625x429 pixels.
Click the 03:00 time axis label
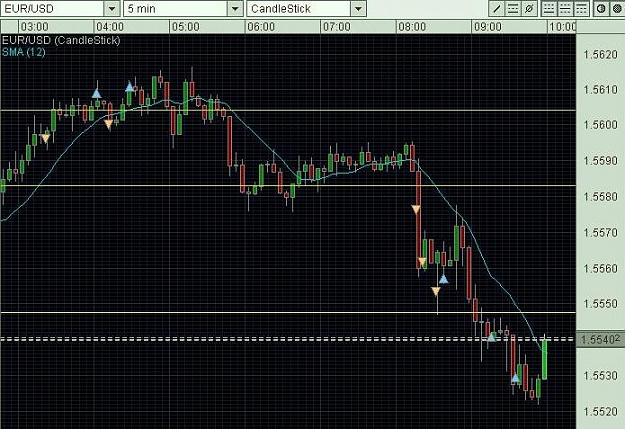35,27
